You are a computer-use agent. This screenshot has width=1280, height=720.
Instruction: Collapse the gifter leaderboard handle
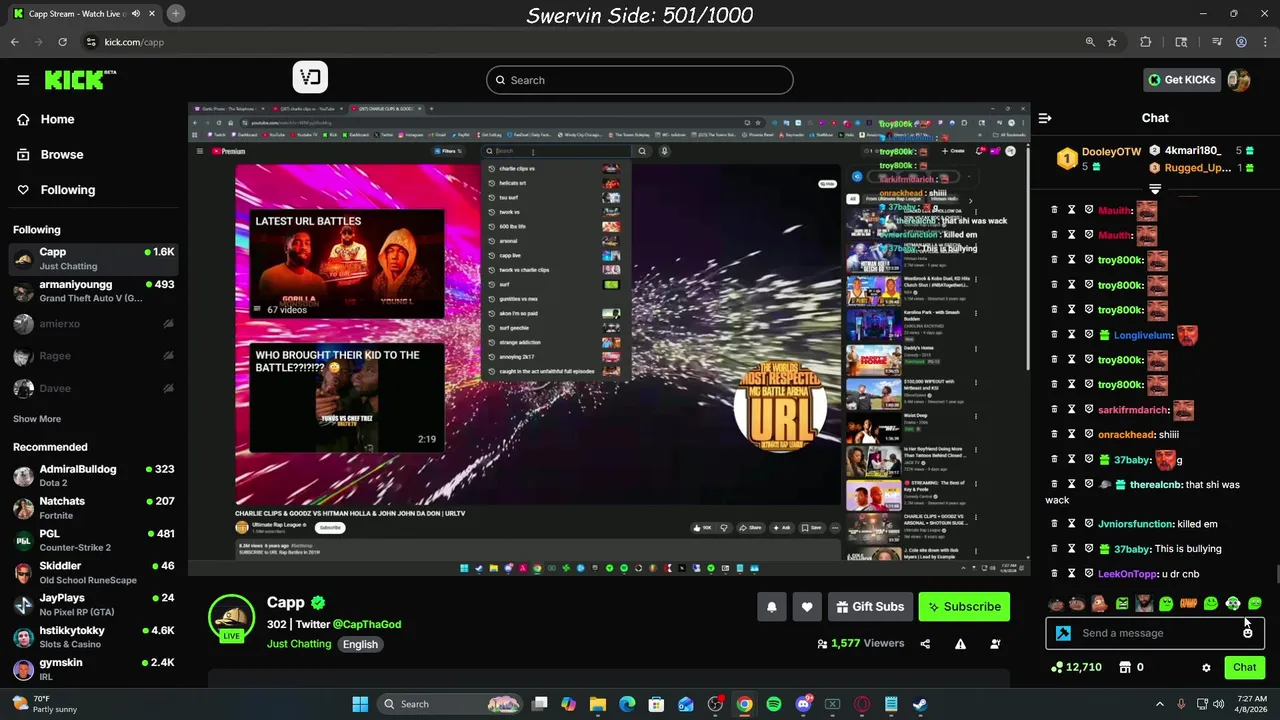1155,189
